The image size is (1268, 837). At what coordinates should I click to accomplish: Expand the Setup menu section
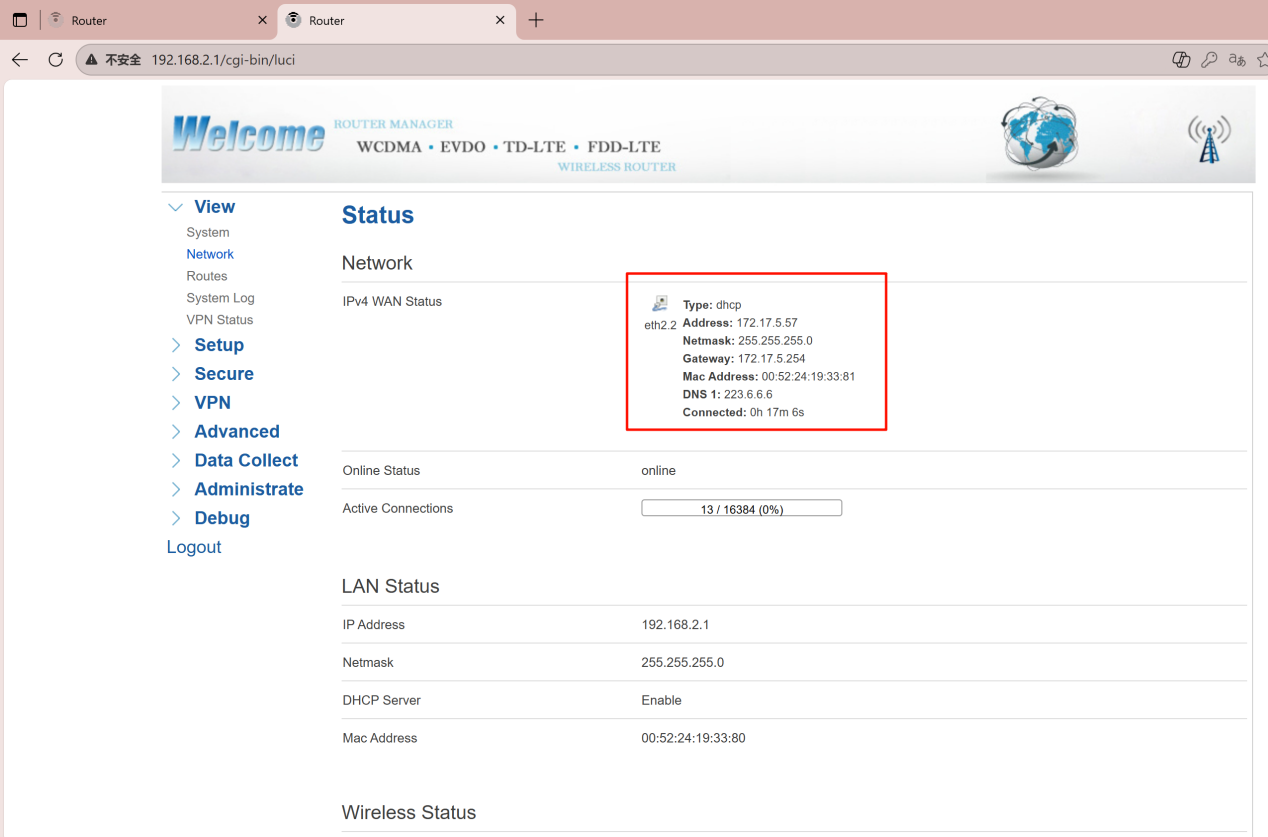[218, 345]
